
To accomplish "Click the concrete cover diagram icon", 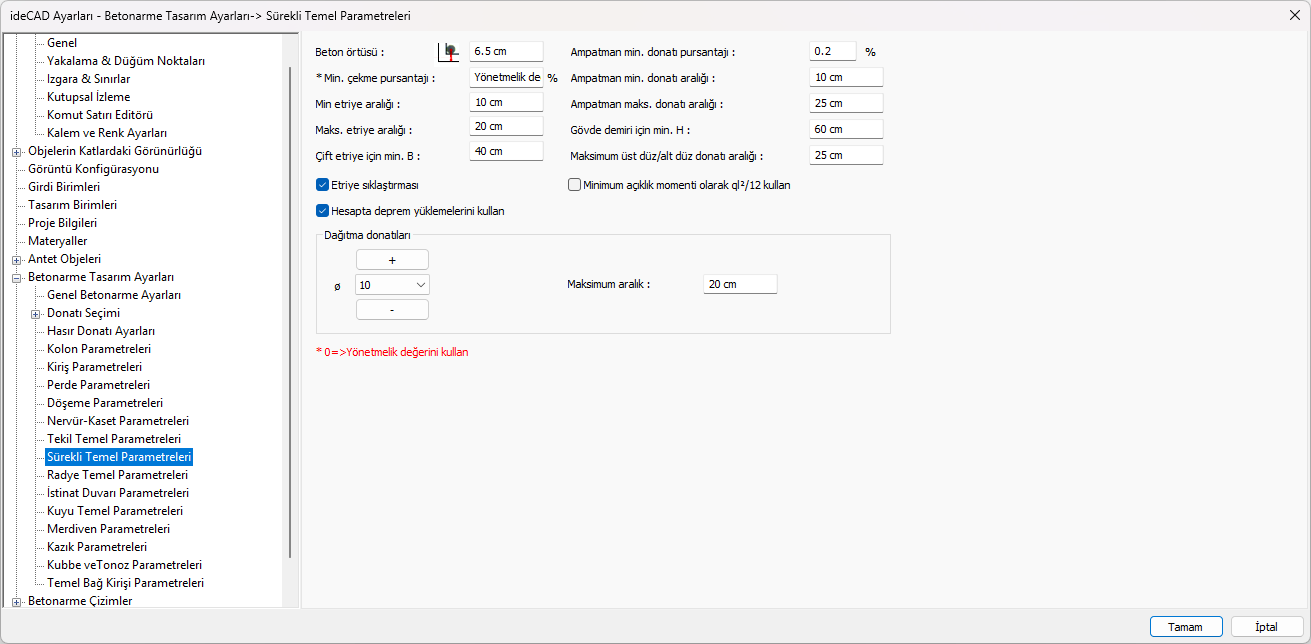I will click(x=450, y=51).
